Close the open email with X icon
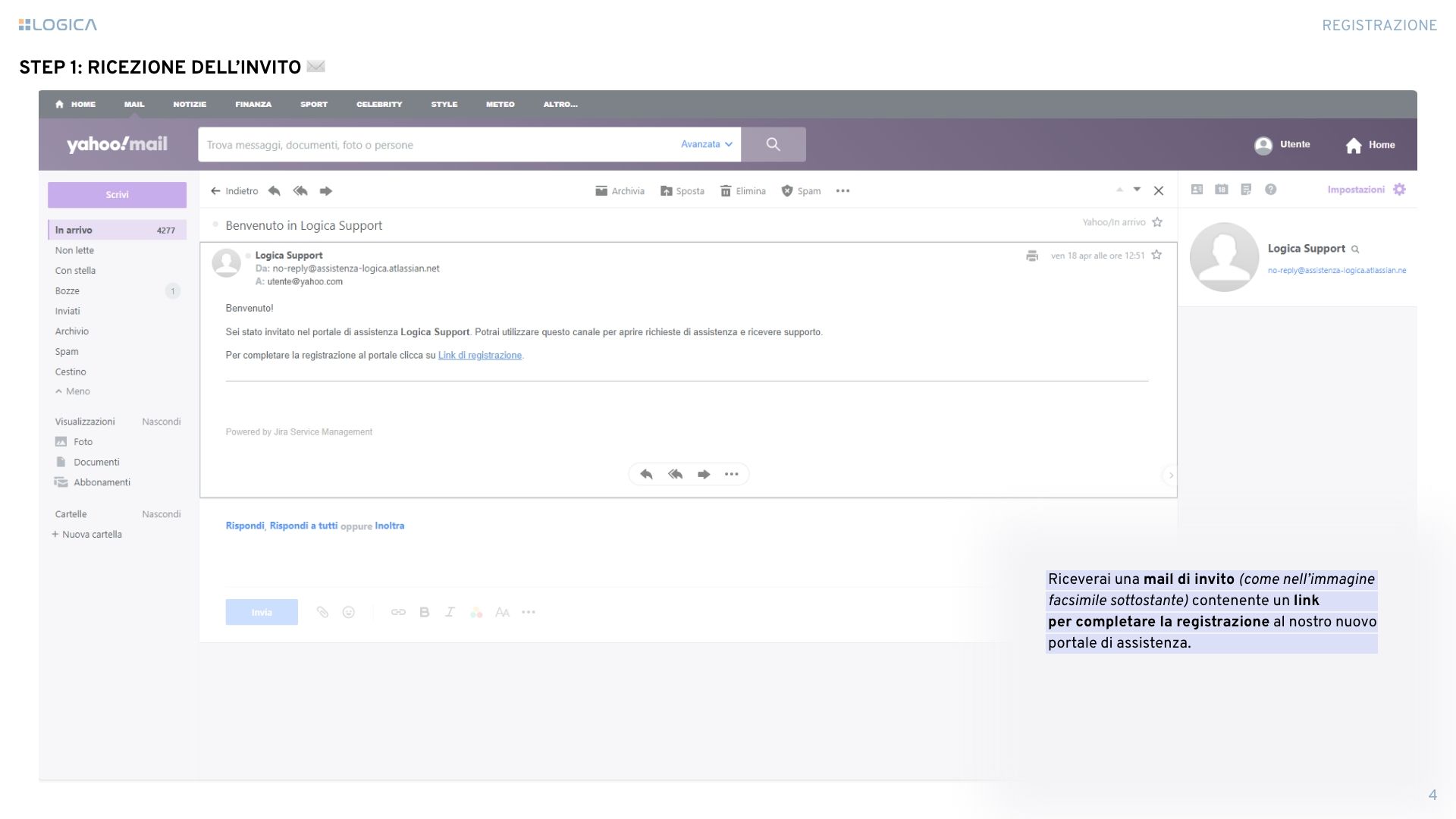 (x=1159, y=191)
